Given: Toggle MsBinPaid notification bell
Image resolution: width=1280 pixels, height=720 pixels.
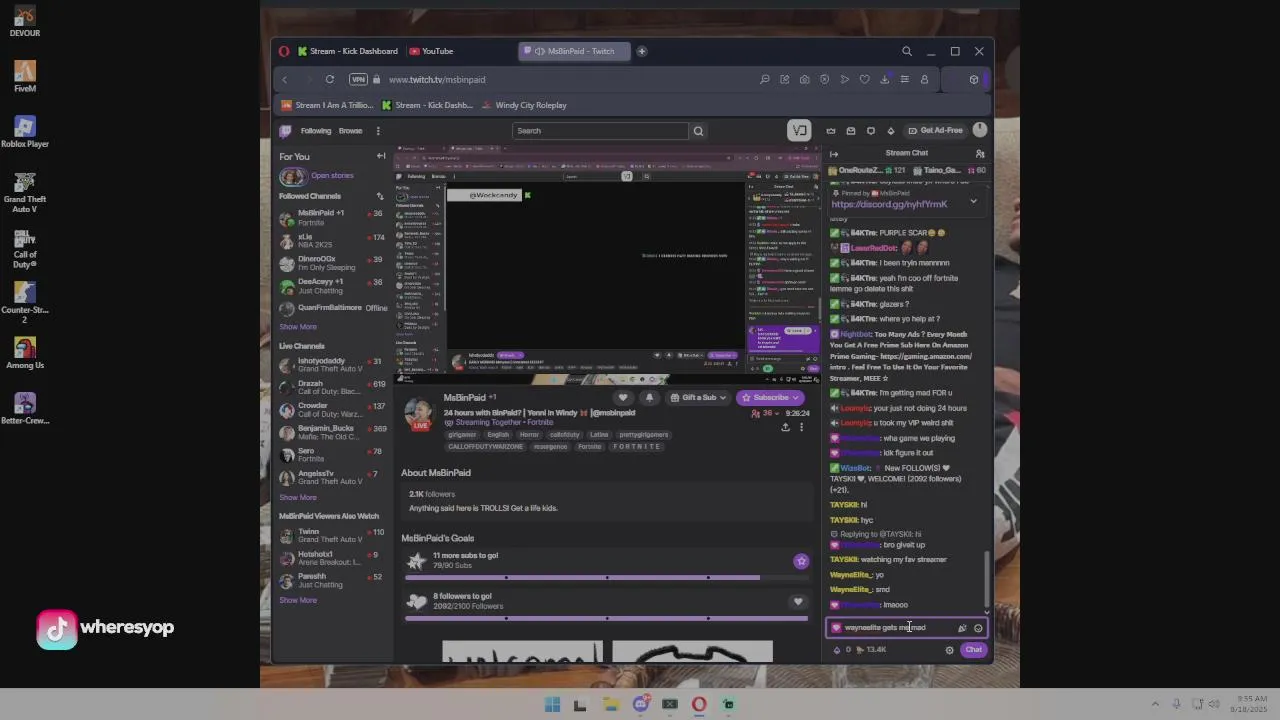Looking at the screenshot, I should (x=649, y=398).
